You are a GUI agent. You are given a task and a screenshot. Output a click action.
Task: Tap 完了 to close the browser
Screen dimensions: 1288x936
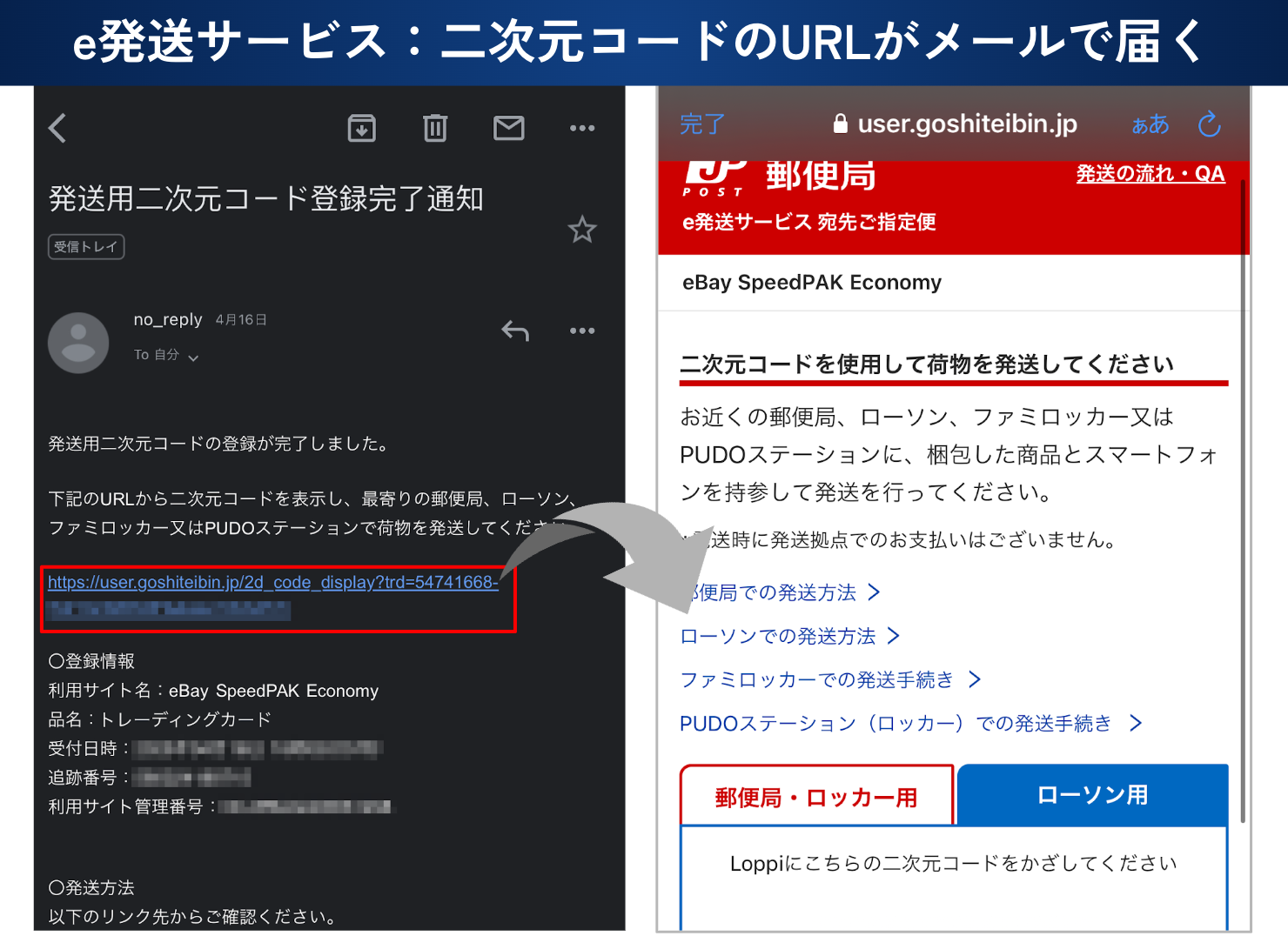[x=701, y=124]
